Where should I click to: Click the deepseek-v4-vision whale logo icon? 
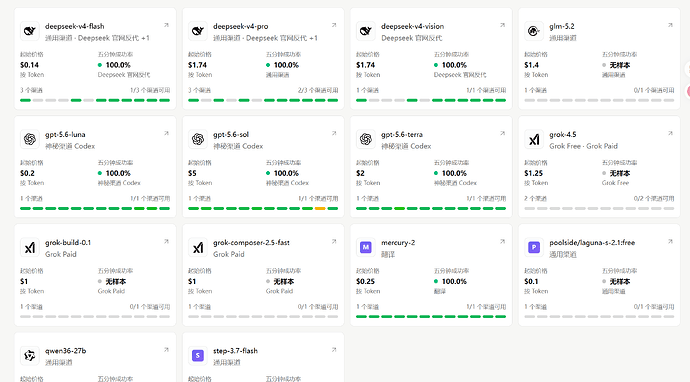click(x=366, y=31)
